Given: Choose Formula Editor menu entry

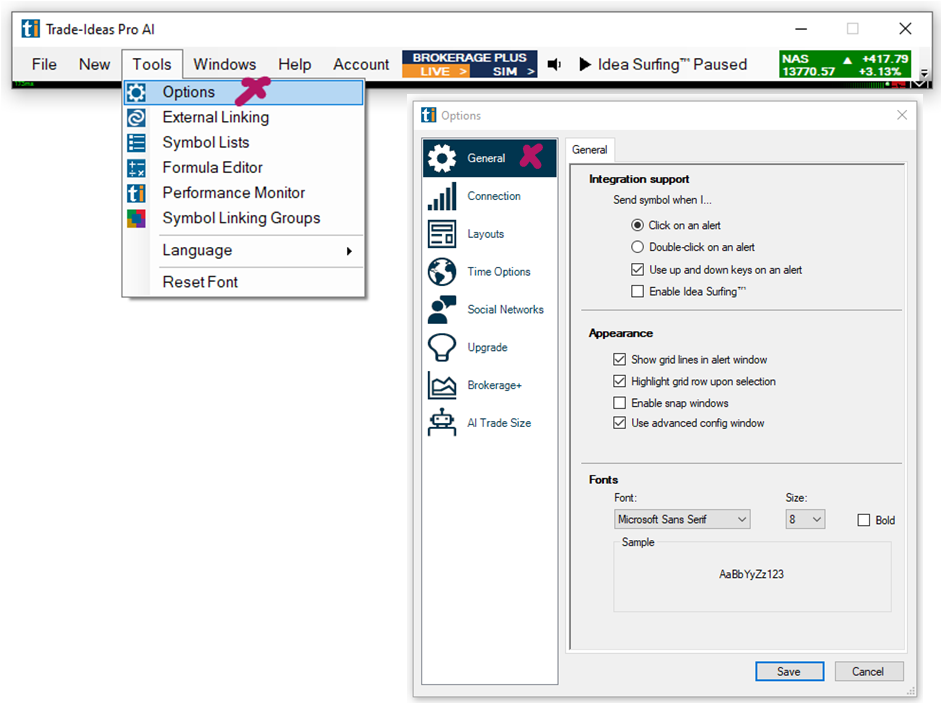Looking at the screenshot, I should coord(244,168).
